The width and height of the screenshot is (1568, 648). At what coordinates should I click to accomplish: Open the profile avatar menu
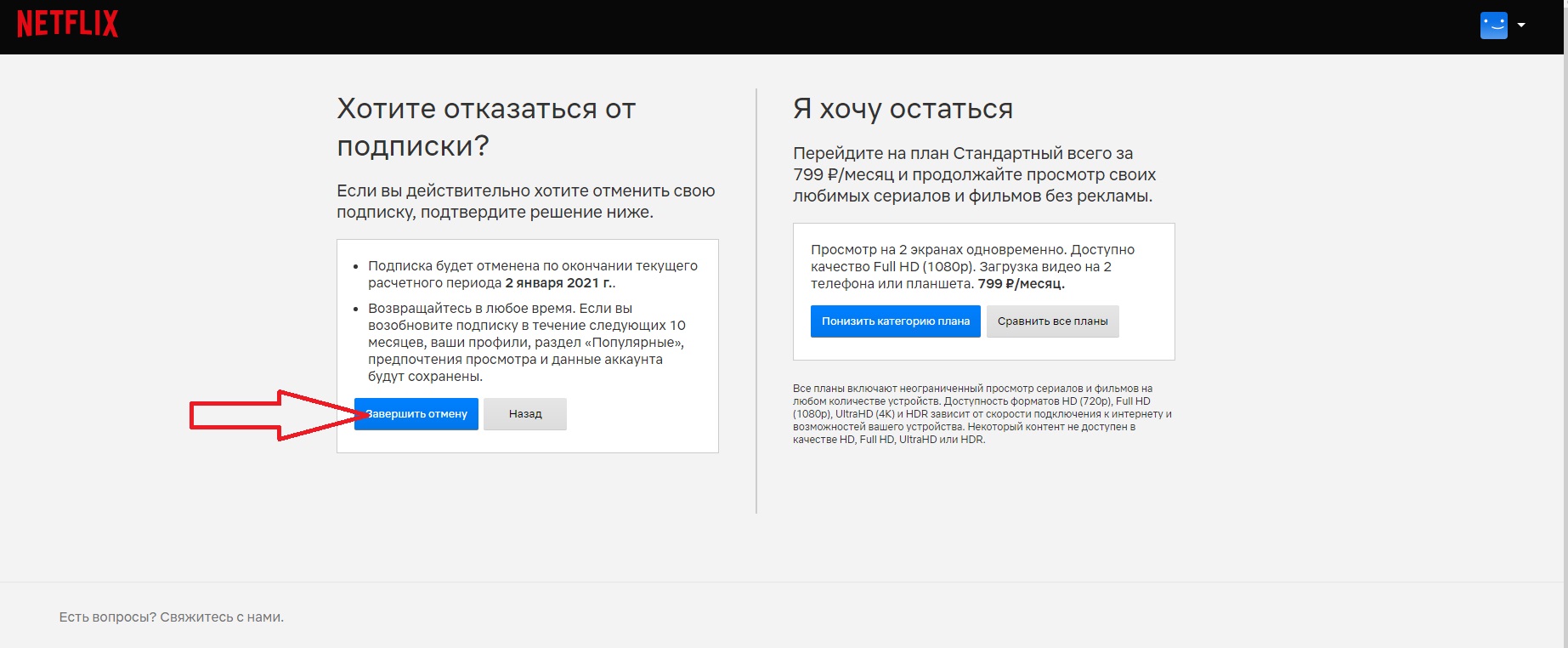coord(1493,26)
